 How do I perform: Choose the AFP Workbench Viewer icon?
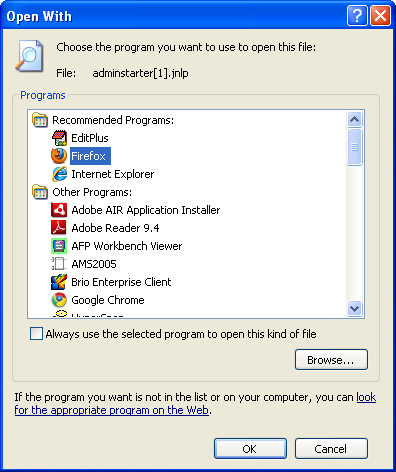[59, 246]
